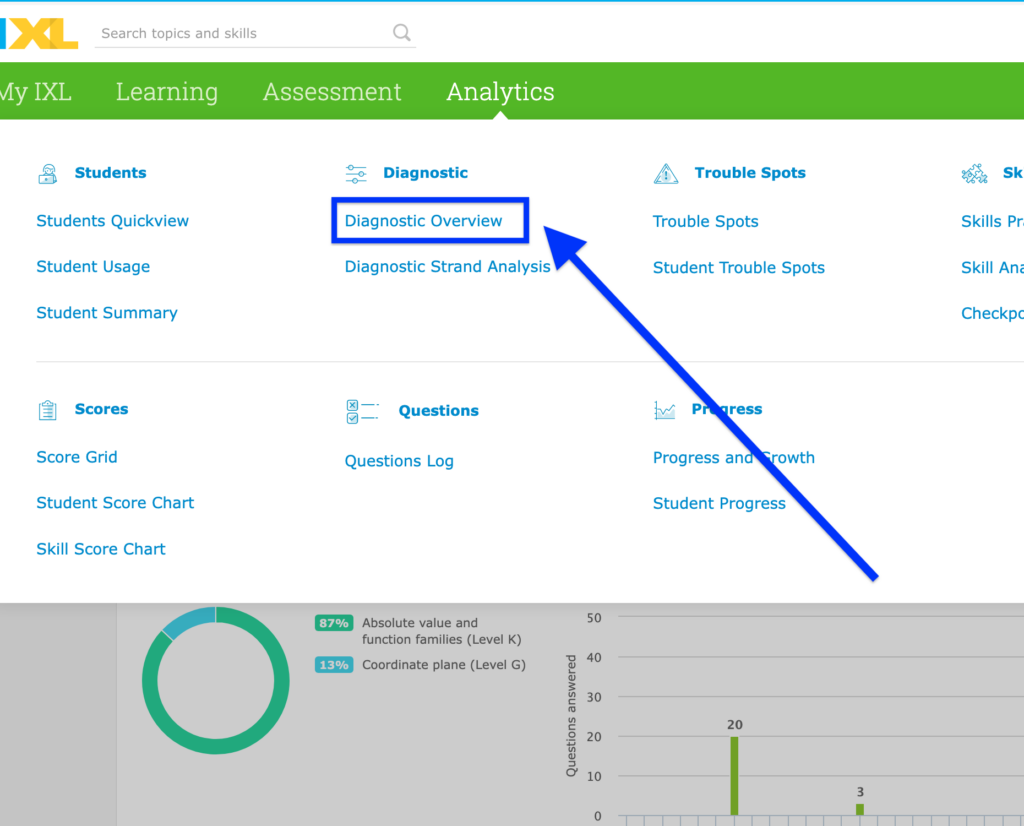Click the 13% blue legend badge
The width and height of the screenshot is (1024, 826).
[334, 665]
